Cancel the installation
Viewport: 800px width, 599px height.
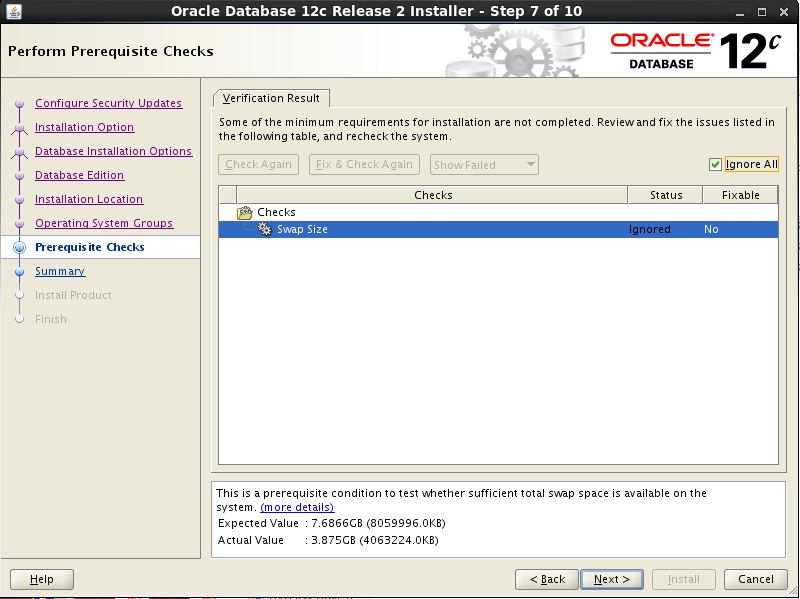coord(756,579)
